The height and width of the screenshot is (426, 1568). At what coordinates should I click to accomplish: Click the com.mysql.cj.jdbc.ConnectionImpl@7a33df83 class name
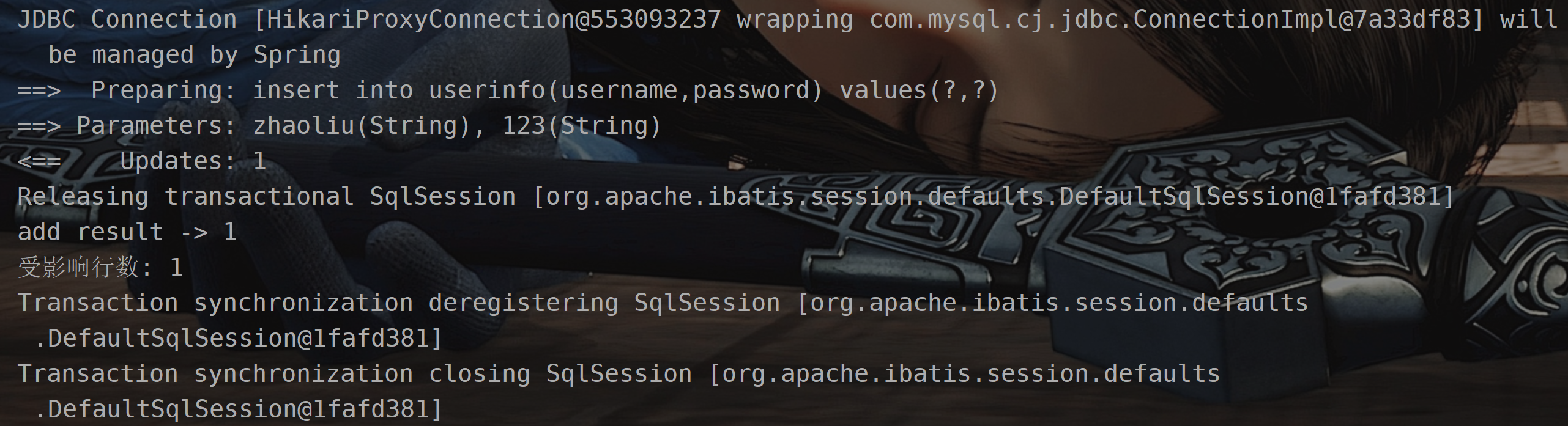click(x=1169, y=20)
